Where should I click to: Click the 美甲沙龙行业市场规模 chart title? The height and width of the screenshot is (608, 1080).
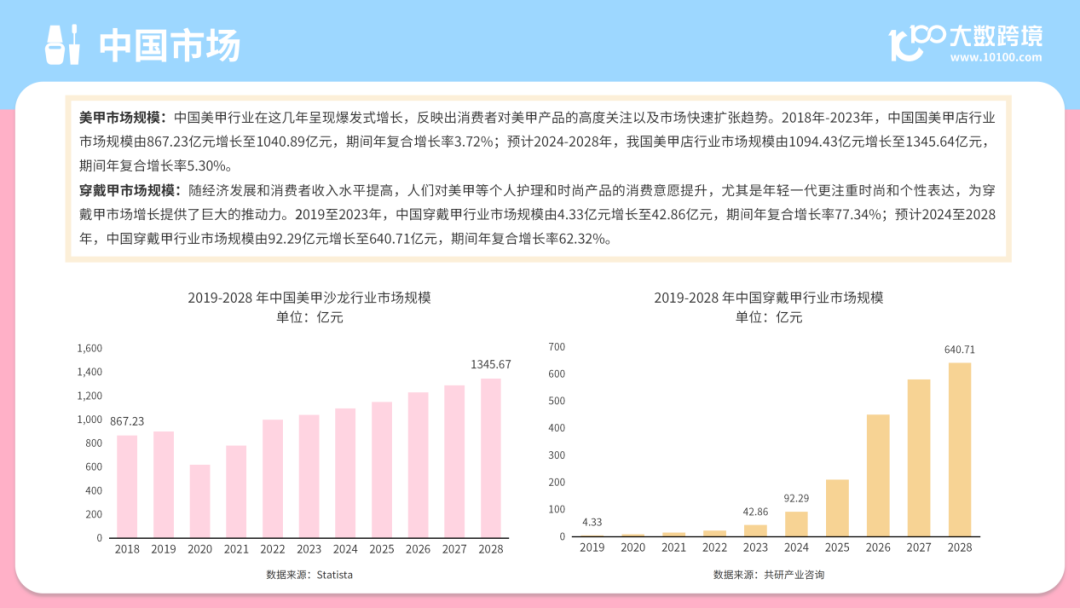pyautogui.click(x=309, y=297)
